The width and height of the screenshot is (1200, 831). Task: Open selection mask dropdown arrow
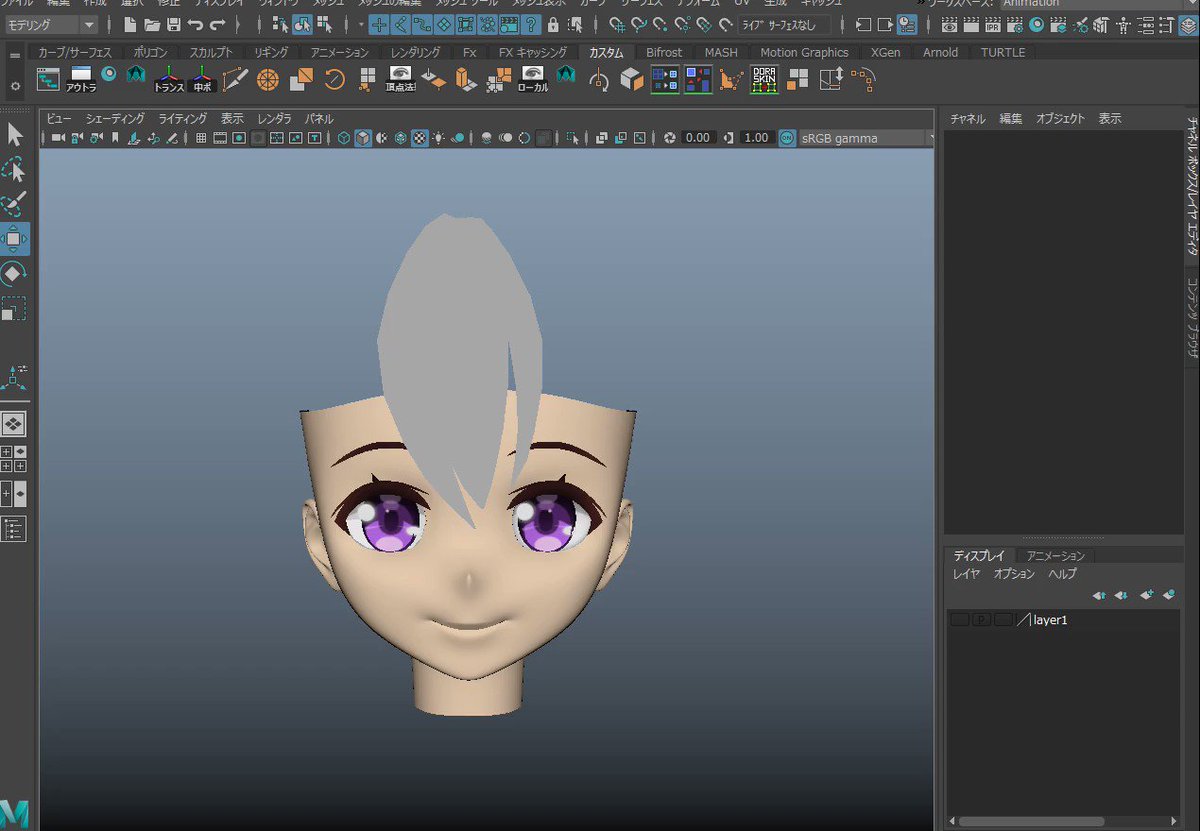coord(360,24)
